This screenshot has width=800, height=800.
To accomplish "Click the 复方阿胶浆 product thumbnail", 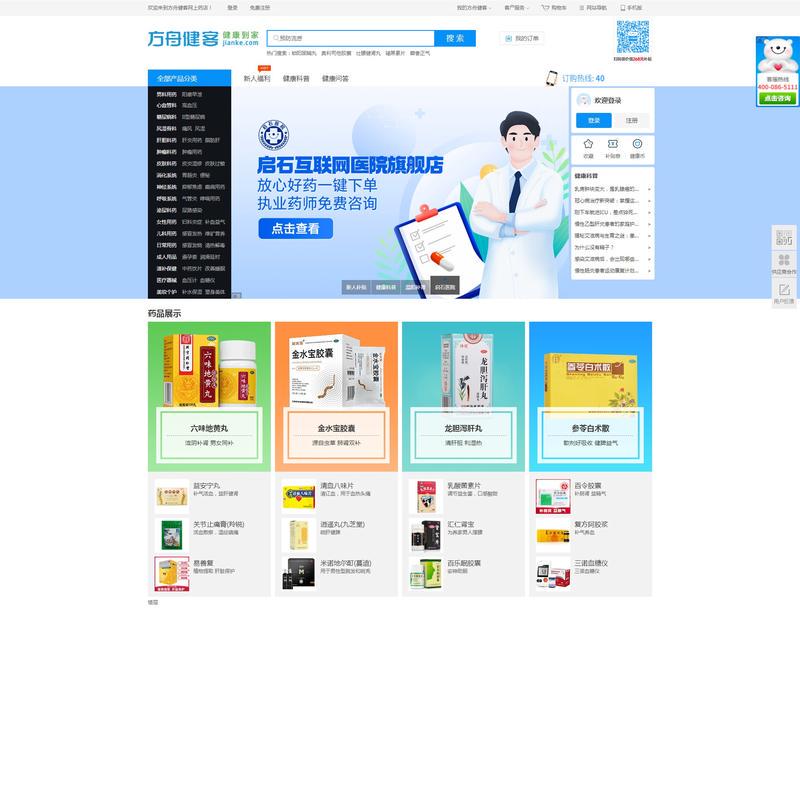I will pos(553,535).
